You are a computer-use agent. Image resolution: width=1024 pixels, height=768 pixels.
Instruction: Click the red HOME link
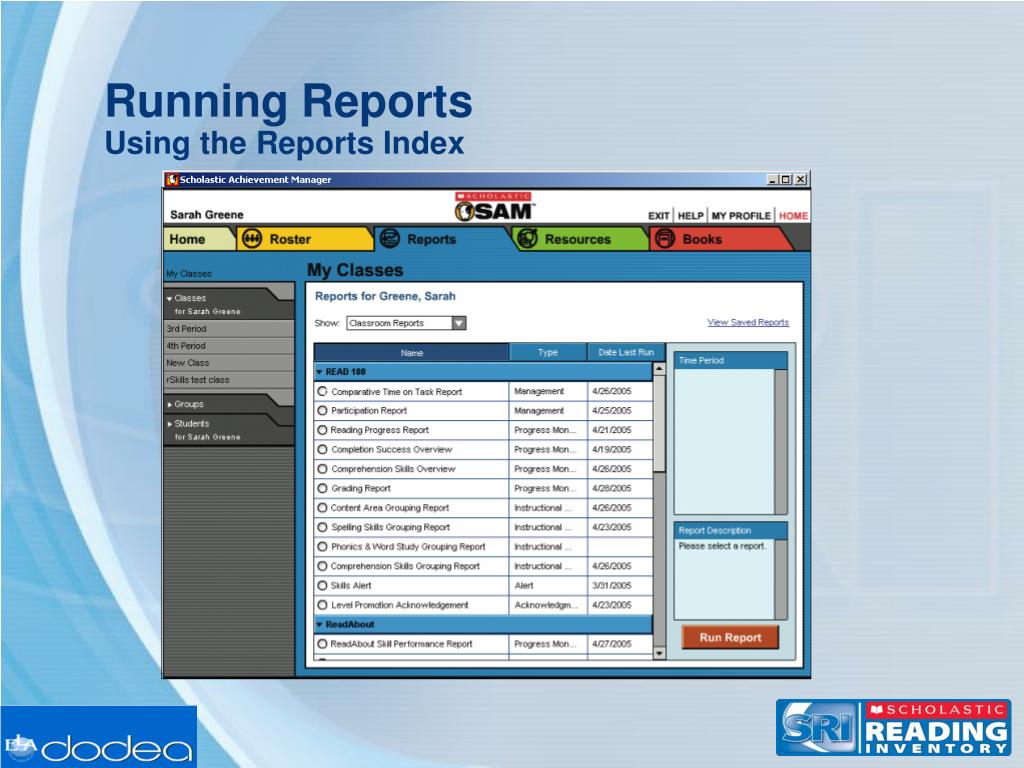[793, 216]
